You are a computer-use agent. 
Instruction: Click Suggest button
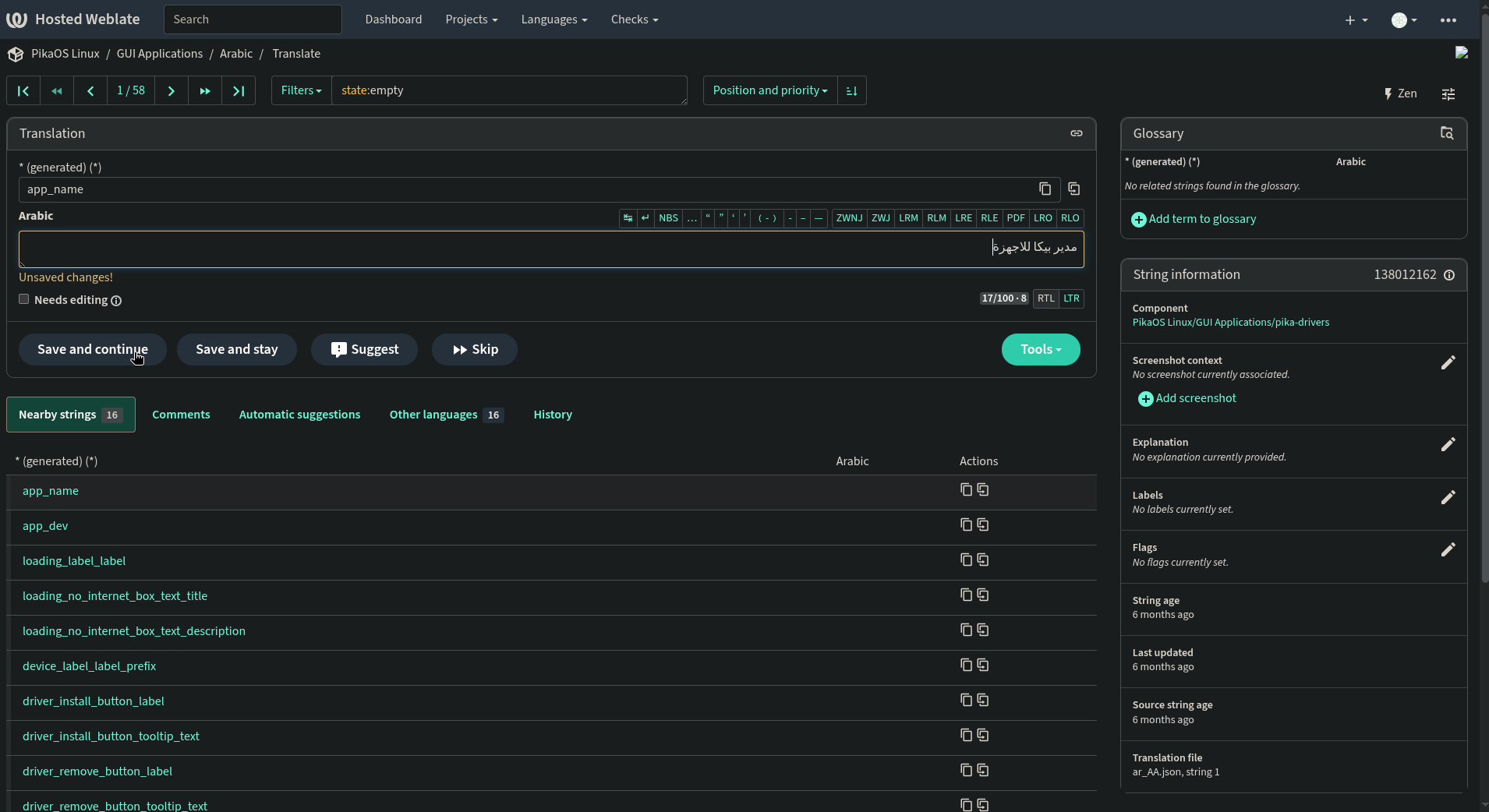[x=364, y=349]
